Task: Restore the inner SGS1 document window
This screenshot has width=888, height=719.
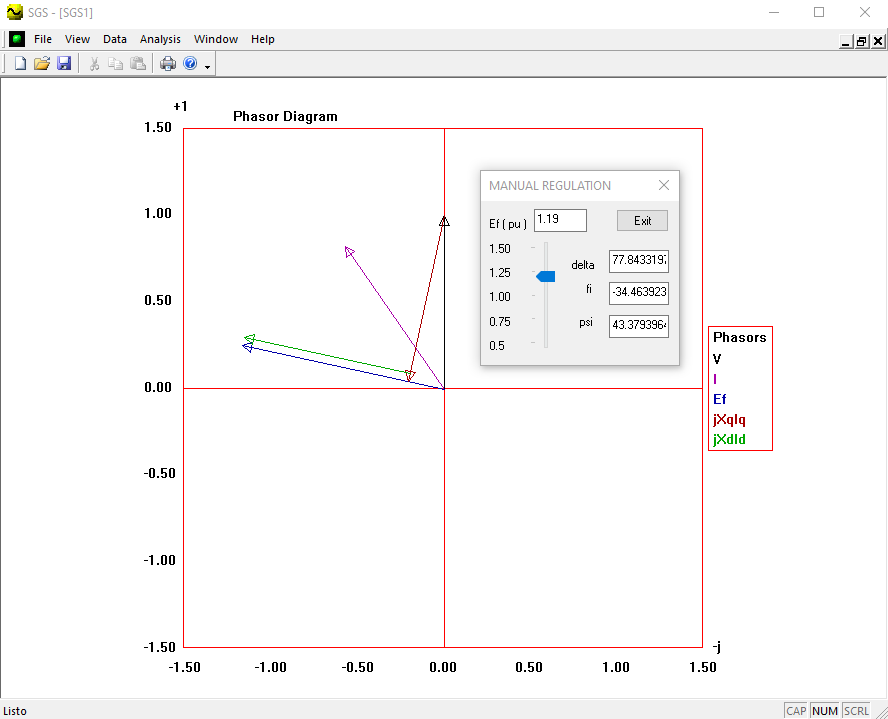Action: tap(861, 41)
